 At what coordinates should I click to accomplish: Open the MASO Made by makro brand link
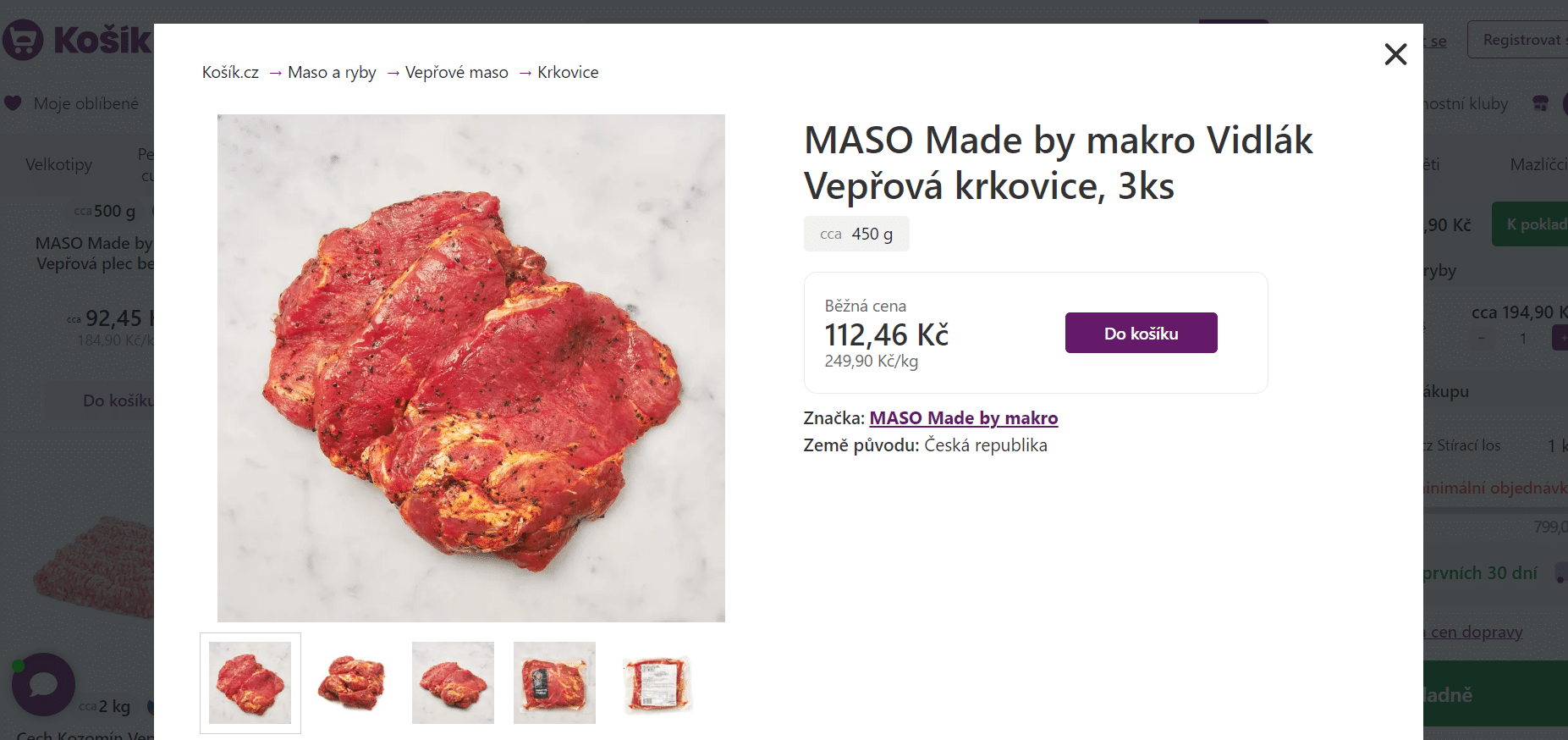(x=964, y=418)
